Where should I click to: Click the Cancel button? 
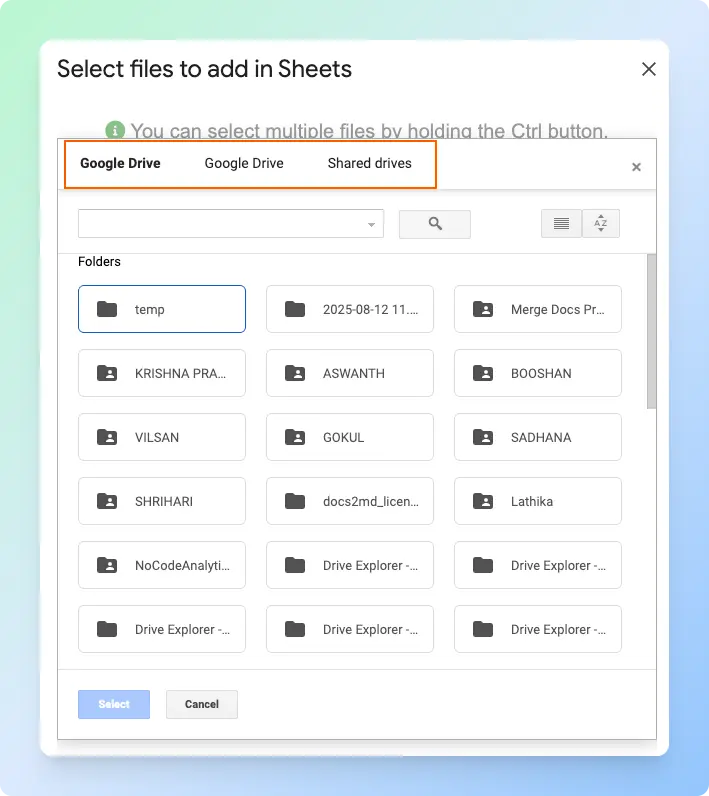tap(201, 704)
